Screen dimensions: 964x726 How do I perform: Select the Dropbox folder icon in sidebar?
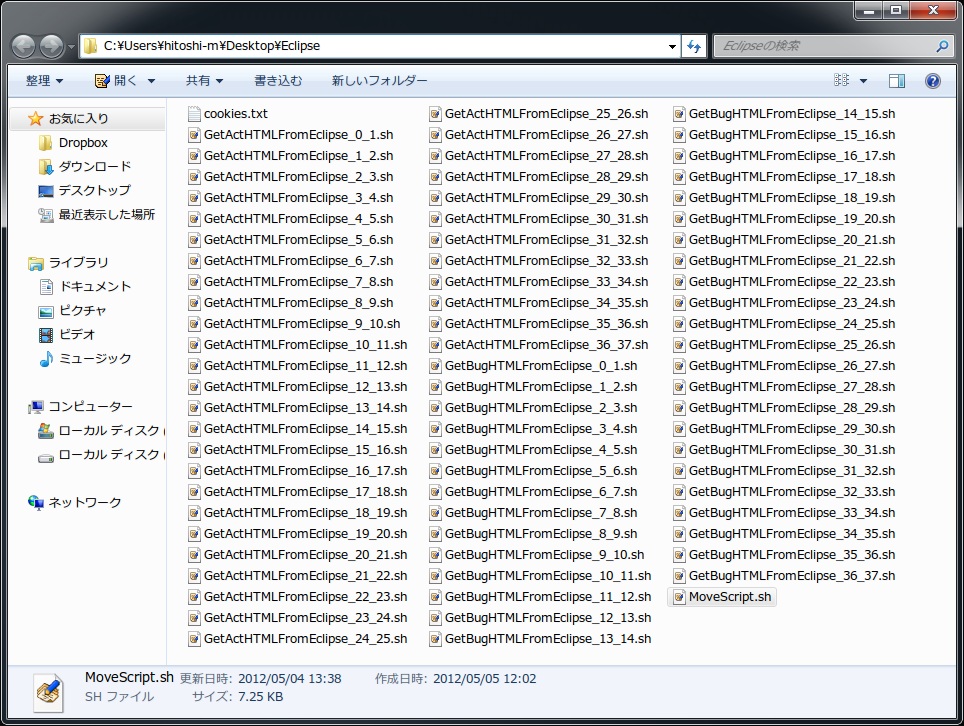[x=45, y=143]
